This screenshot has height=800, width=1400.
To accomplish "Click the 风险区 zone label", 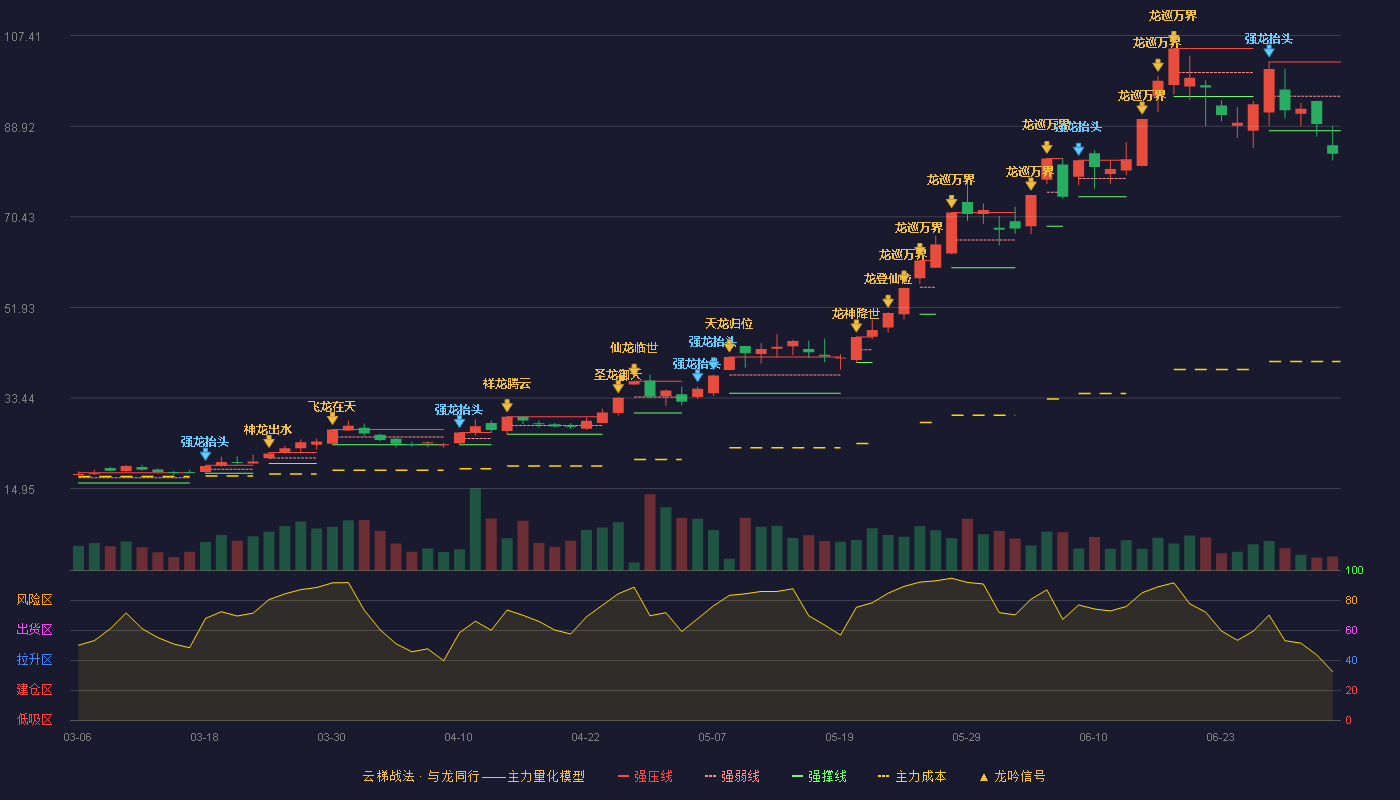I will [34, 600].
